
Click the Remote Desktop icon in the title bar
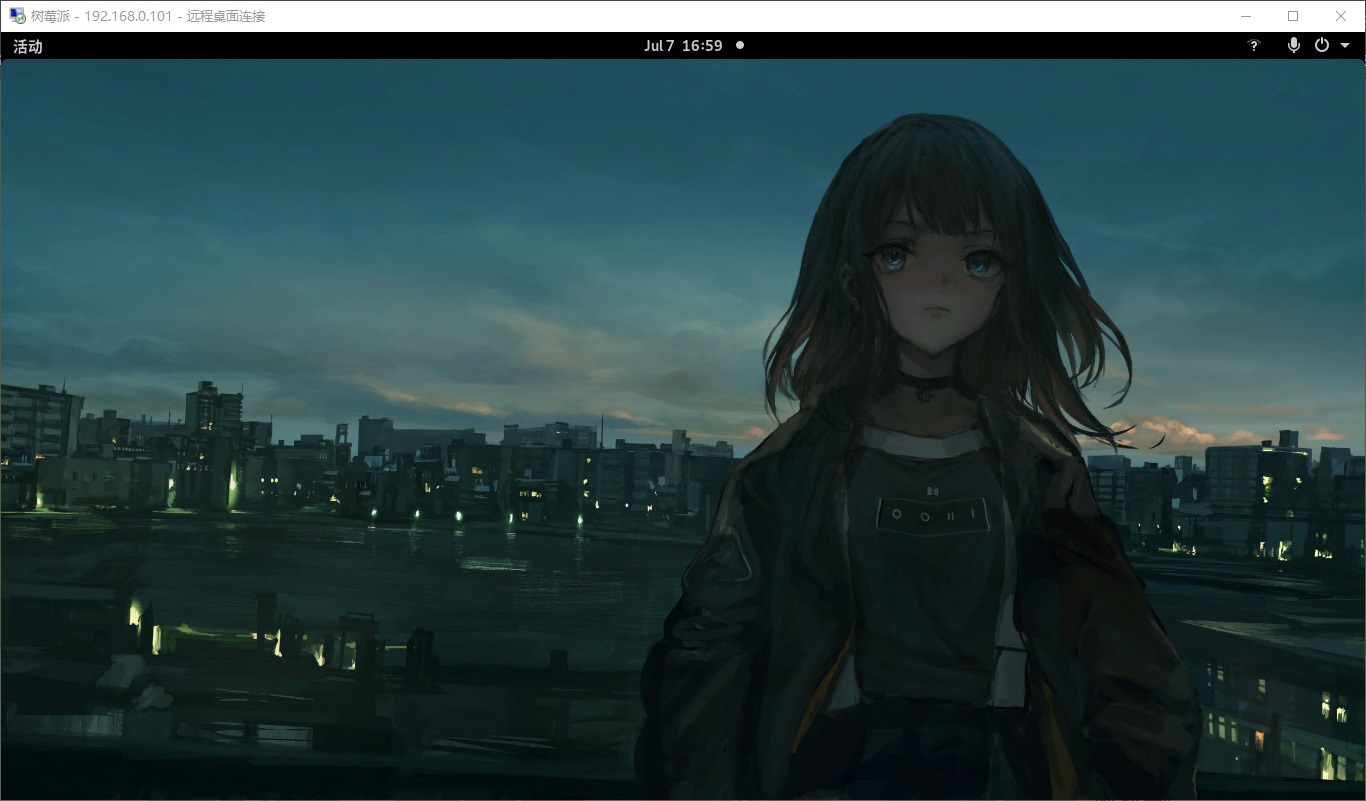[x=17, y=16]
